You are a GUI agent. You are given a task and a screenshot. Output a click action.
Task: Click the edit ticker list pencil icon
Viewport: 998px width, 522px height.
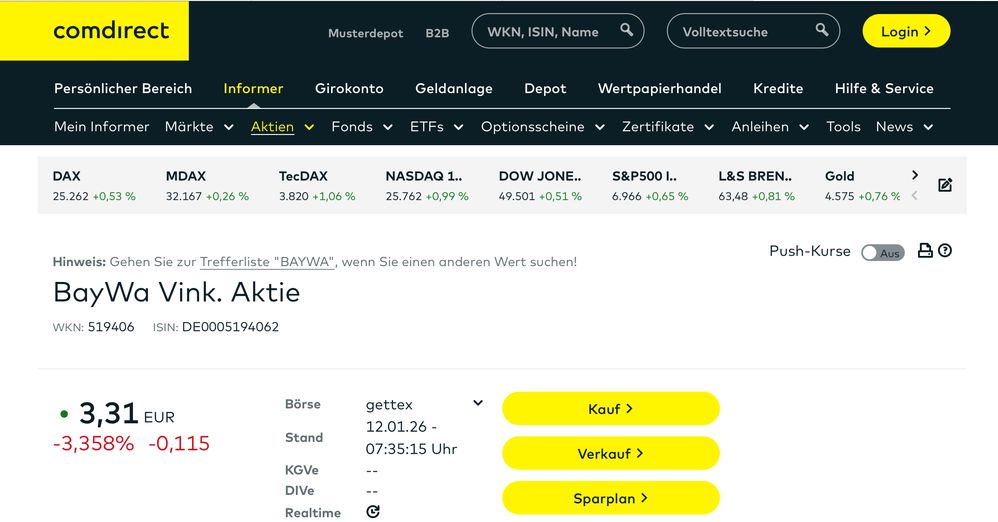point(945,185)
